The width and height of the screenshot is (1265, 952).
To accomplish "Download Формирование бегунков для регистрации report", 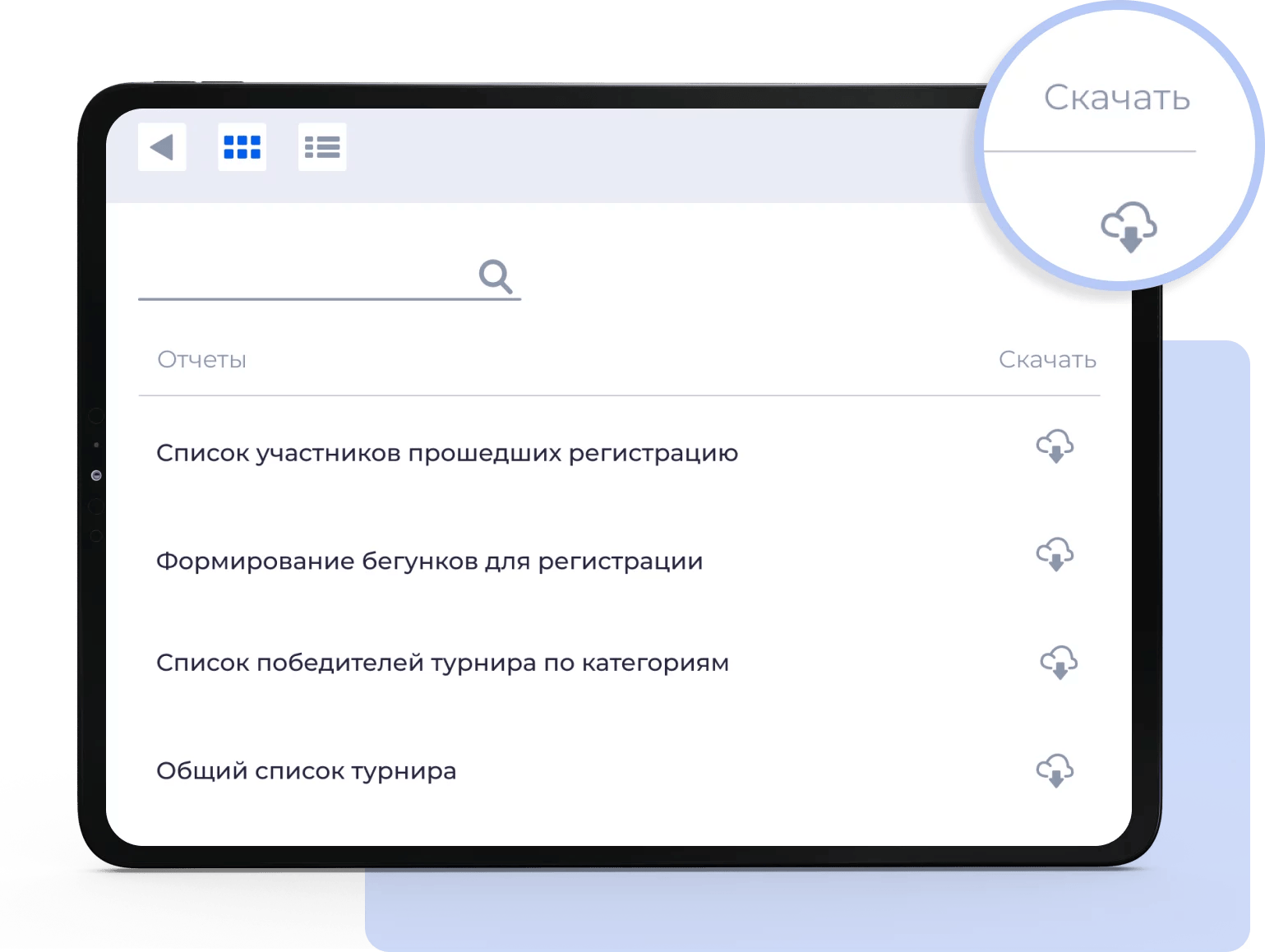I will [1055, 554].
